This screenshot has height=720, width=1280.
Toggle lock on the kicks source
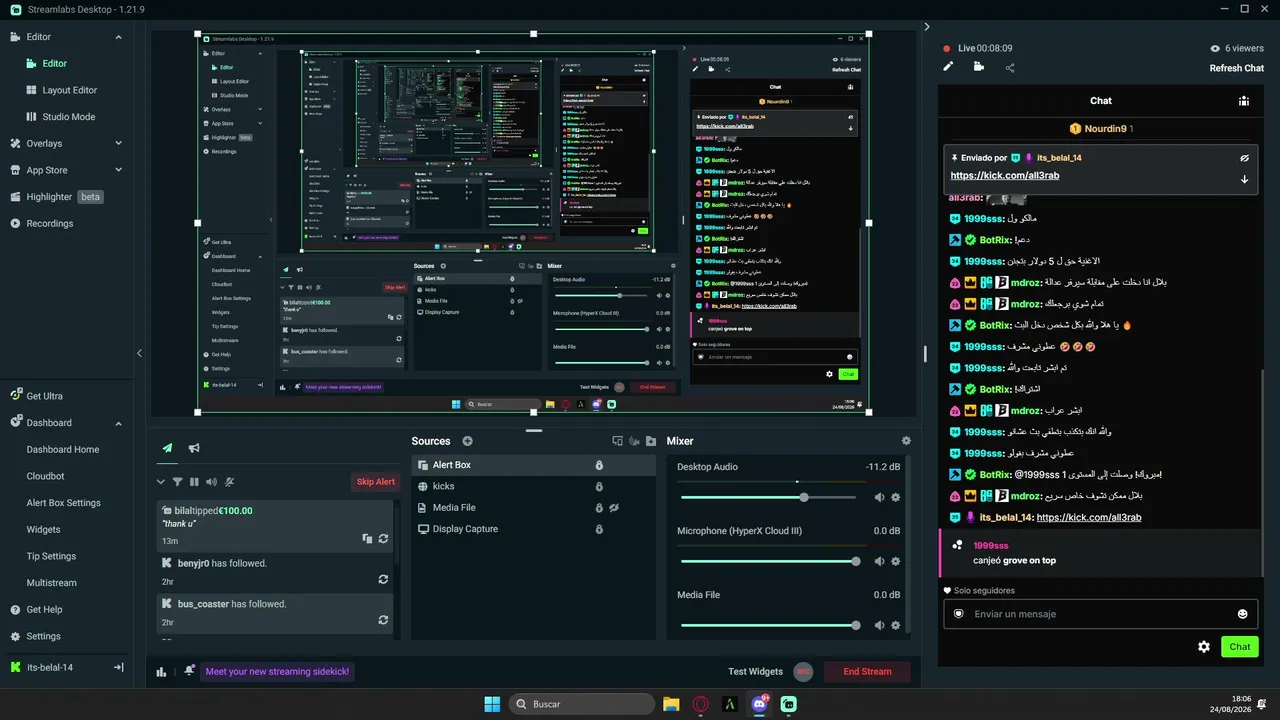(x=599, y=486)
